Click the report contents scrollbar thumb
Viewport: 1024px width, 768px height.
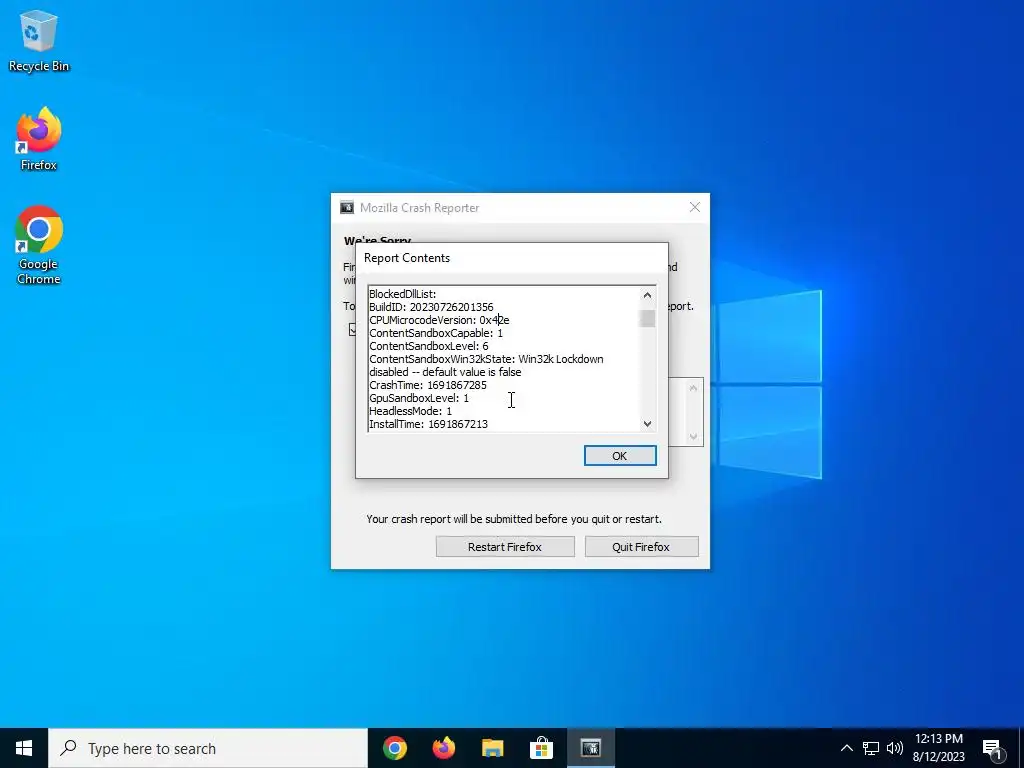647,319
